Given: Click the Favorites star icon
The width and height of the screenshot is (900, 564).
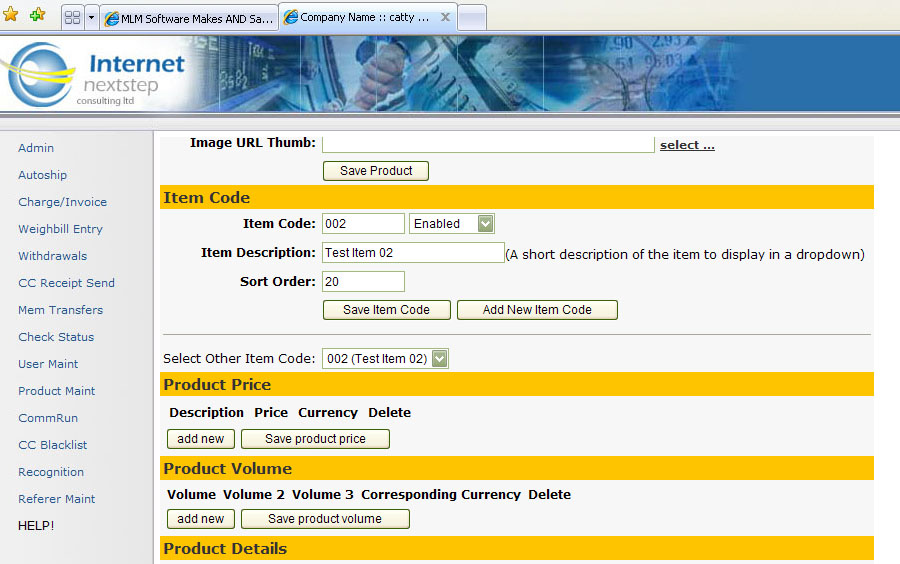Looking at the screenshot, I should pyautogui.click(x=11, y=15).
